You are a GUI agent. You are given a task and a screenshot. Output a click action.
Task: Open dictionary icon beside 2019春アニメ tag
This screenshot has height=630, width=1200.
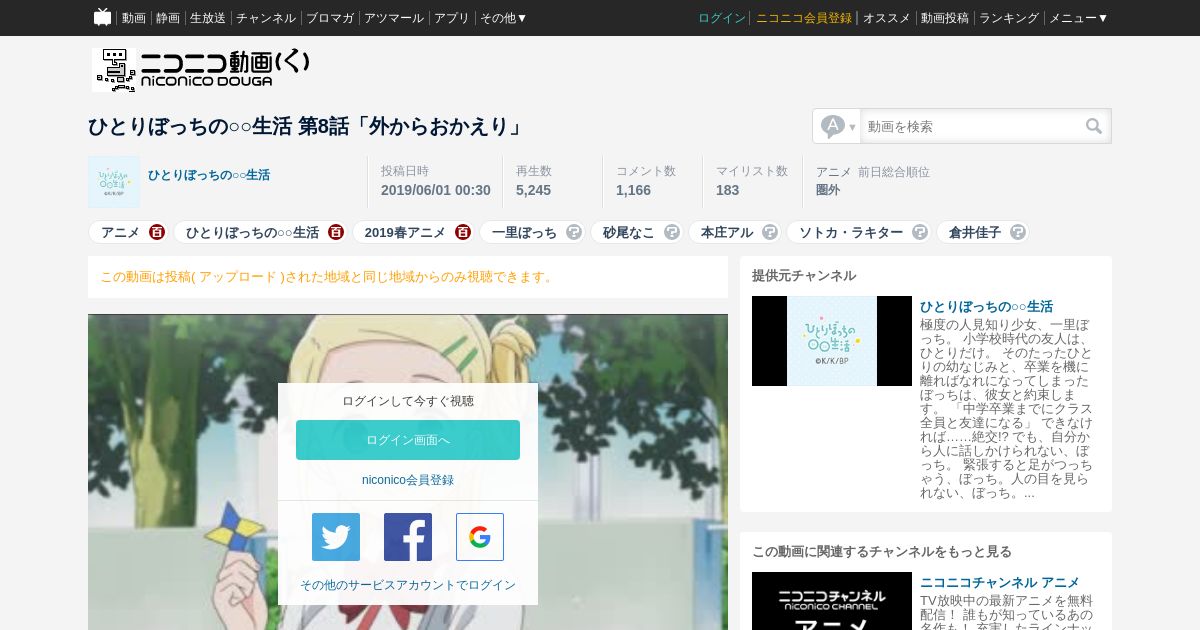tap(463, 232)
